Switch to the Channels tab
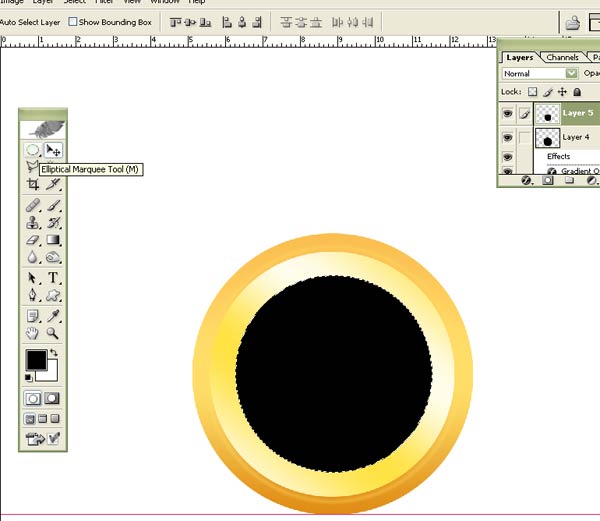 coord(562,57)
